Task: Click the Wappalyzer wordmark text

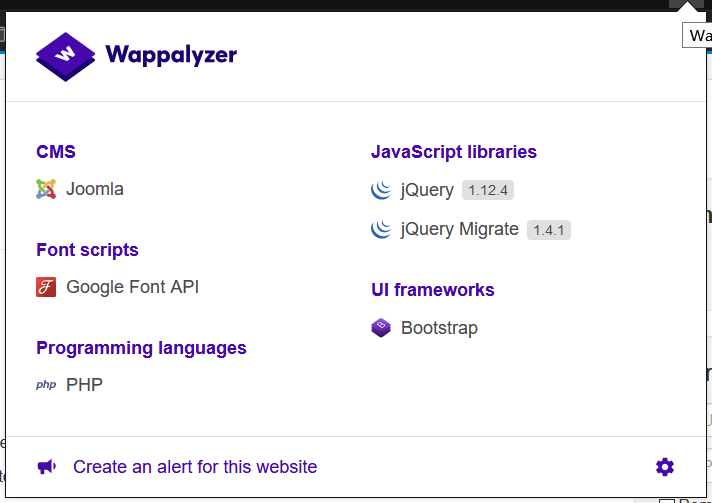Action: click(x=171, y=55)
